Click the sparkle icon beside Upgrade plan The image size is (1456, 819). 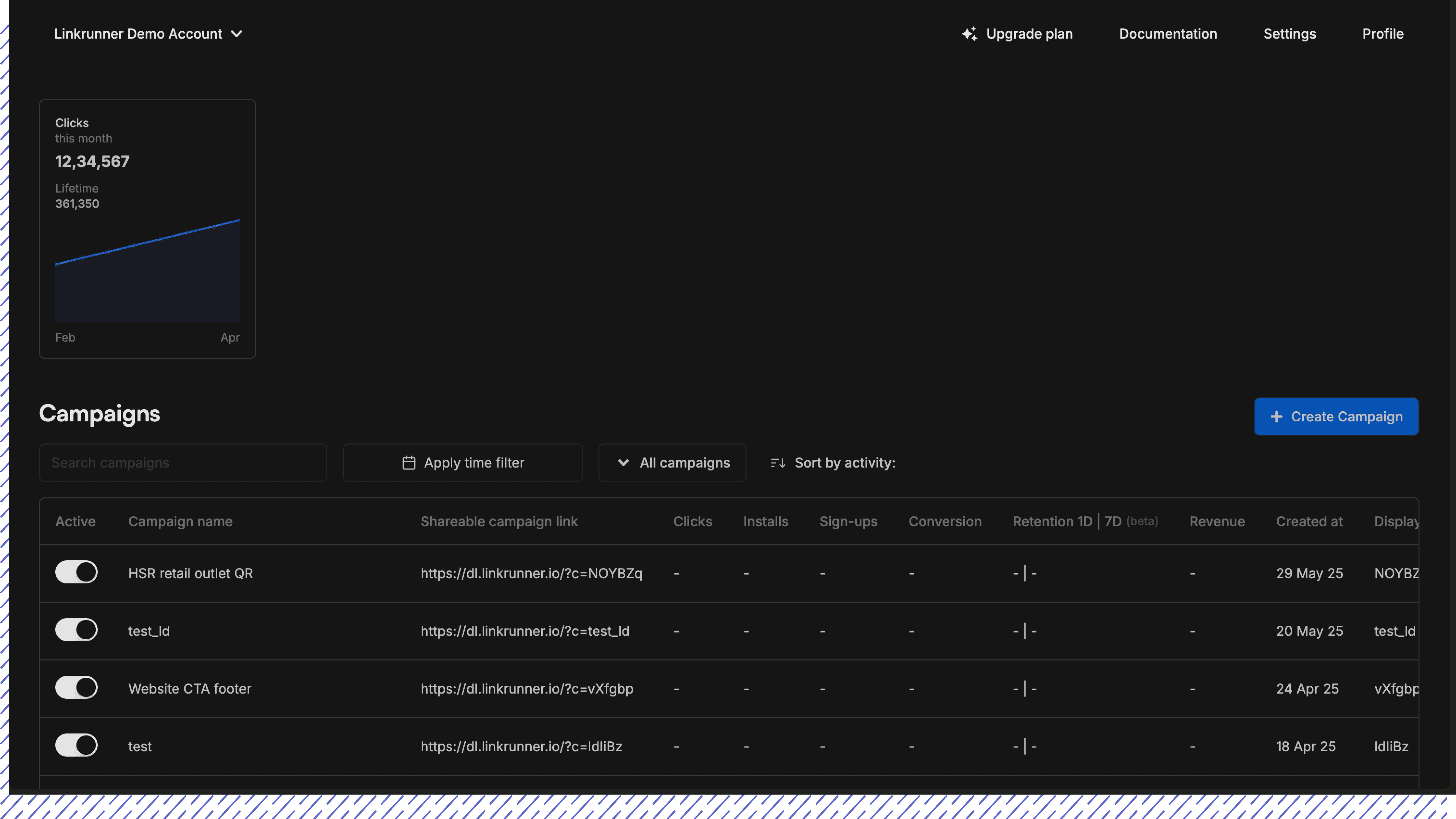pos(969,34)
